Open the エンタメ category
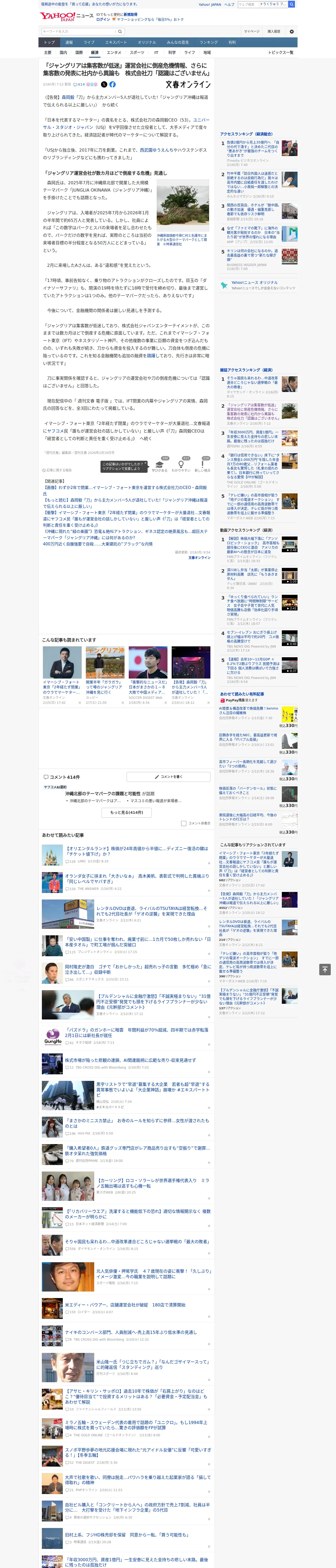 coord(114,52)
